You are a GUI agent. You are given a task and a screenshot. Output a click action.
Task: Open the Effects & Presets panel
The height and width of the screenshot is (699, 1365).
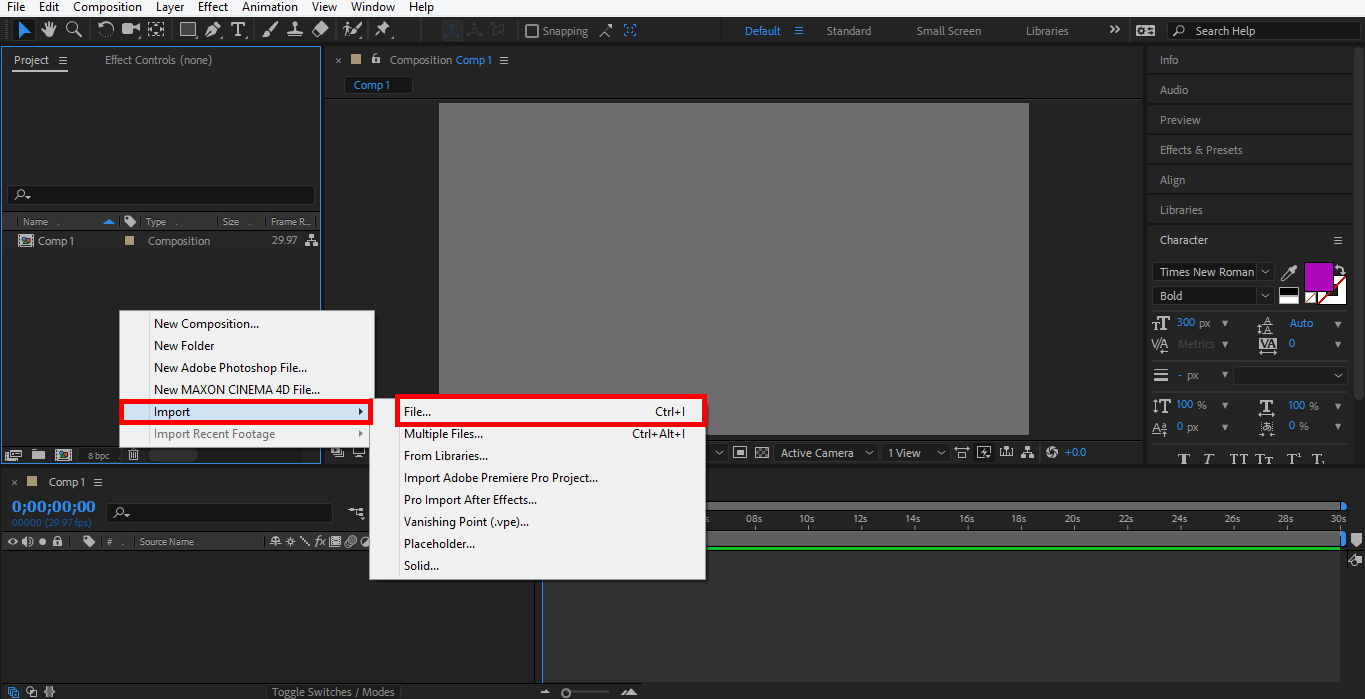point(1201,150)
